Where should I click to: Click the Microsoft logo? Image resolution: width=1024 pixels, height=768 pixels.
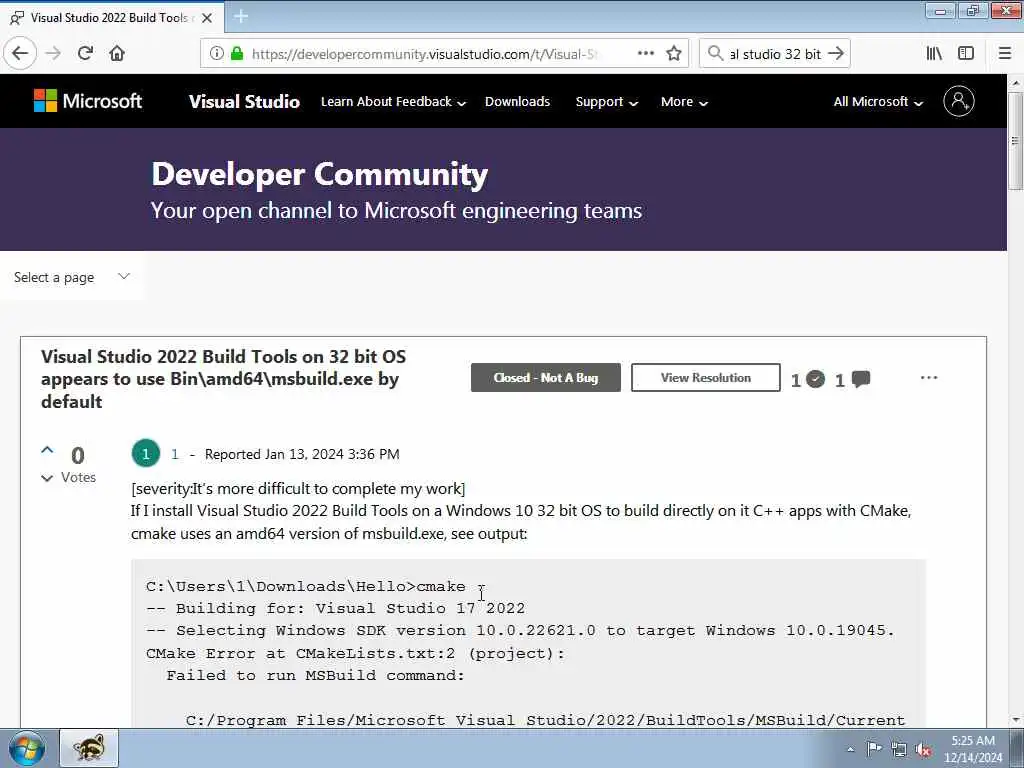88,101
